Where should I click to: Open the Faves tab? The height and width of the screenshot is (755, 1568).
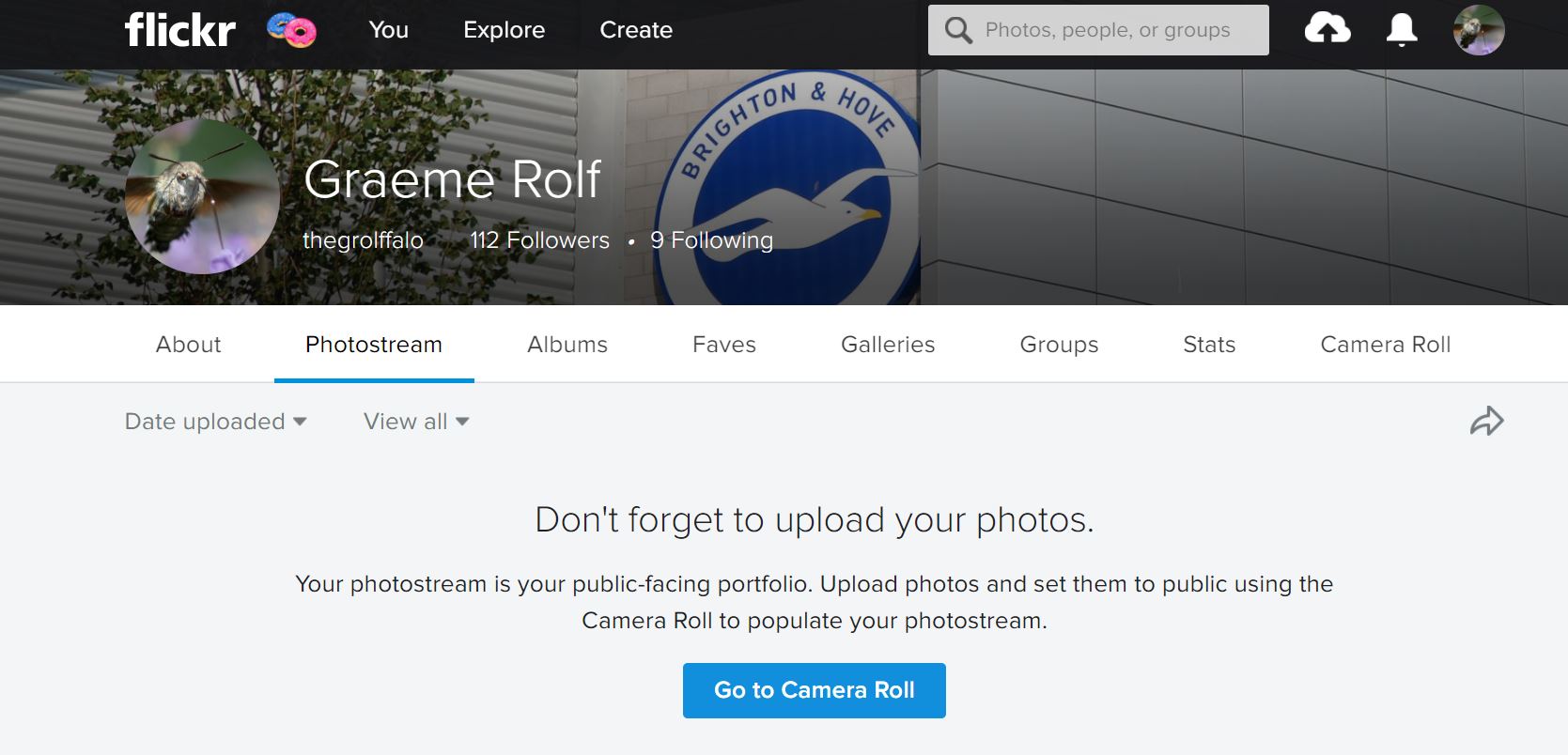[x=724, y=345]
